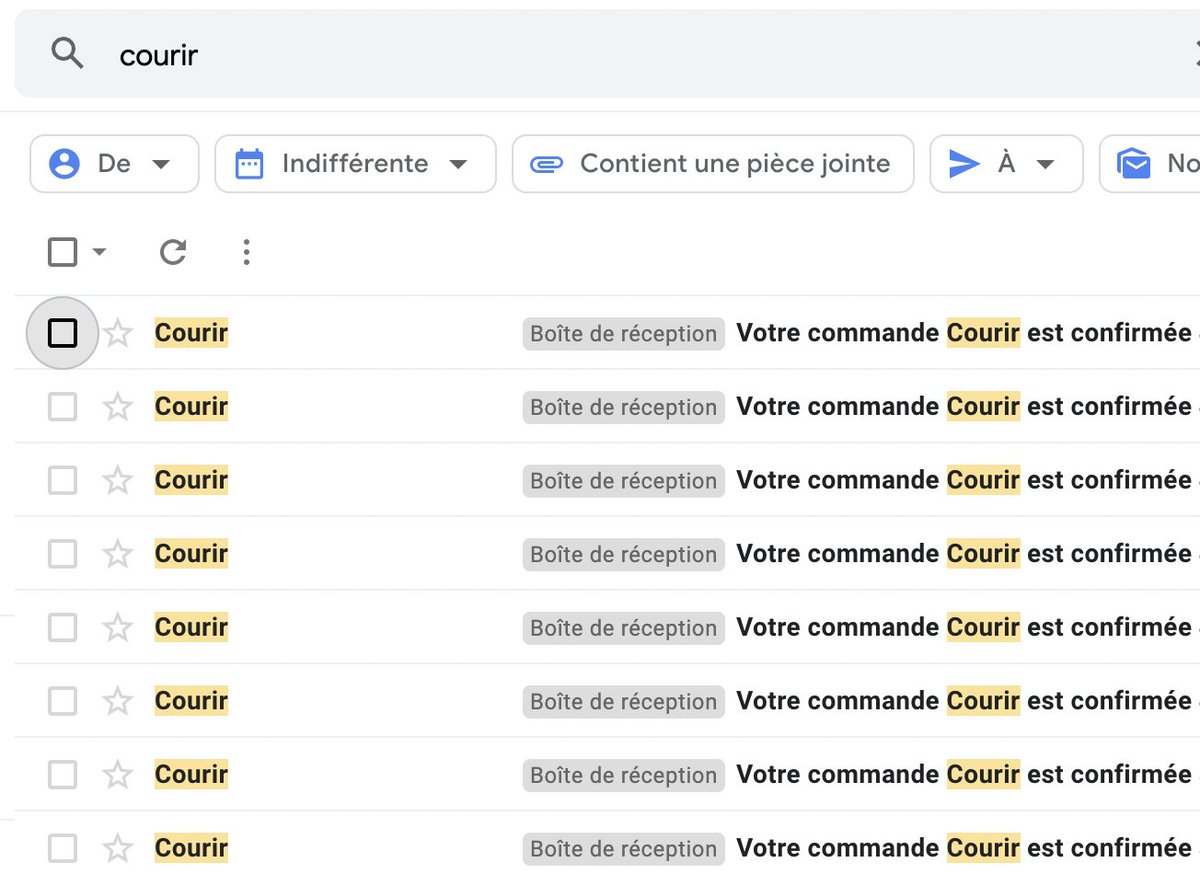Star the eighth Courir email
Viewport: 1200px width, 874px height.
click(118, 849)
